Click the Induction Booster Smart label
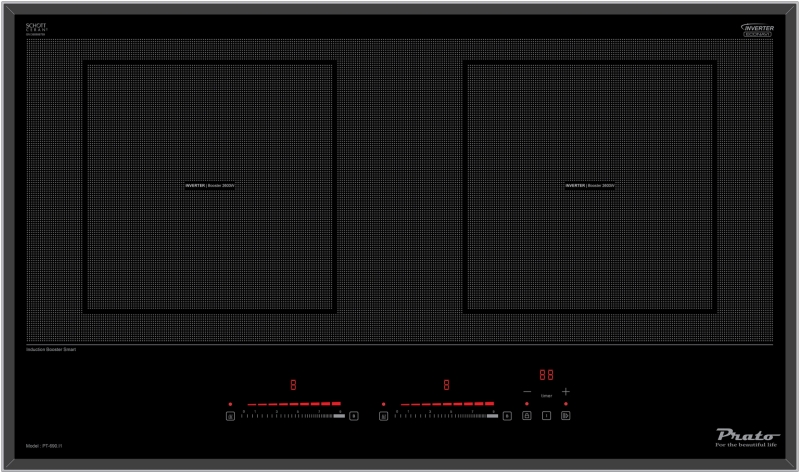This screenshot has height=472, width=800. [51, 349]
